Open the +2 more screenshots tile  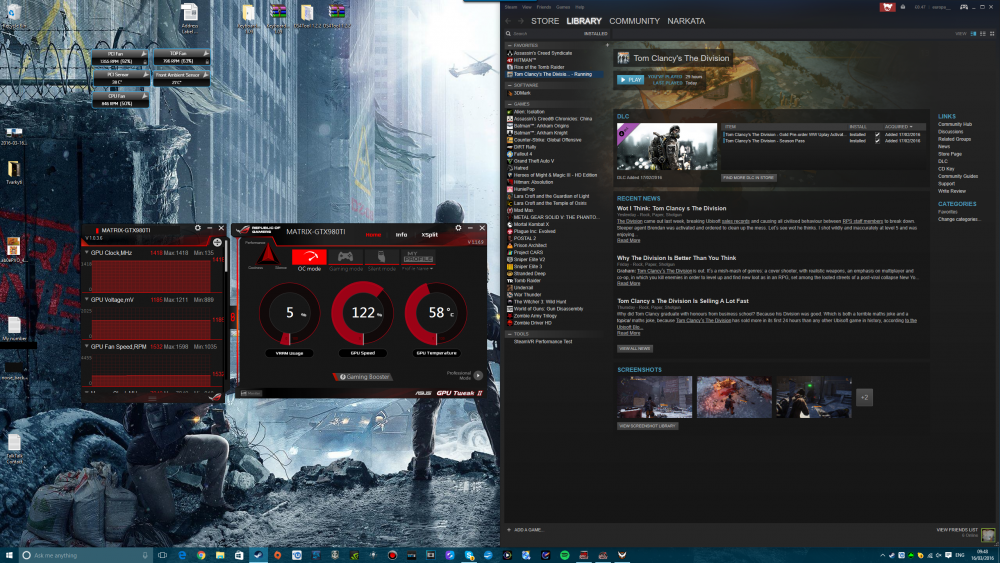pos(864,397)
